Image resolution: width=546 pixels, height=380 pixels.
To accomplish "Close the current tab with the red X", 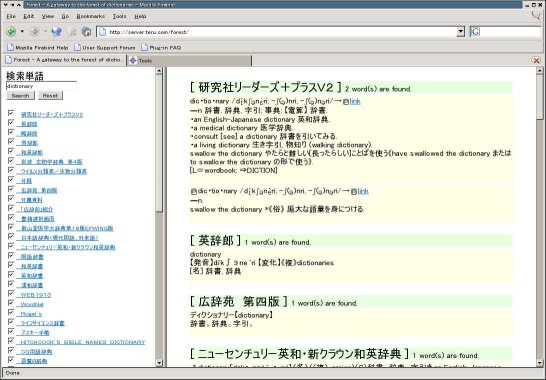I will coord(536,61).
